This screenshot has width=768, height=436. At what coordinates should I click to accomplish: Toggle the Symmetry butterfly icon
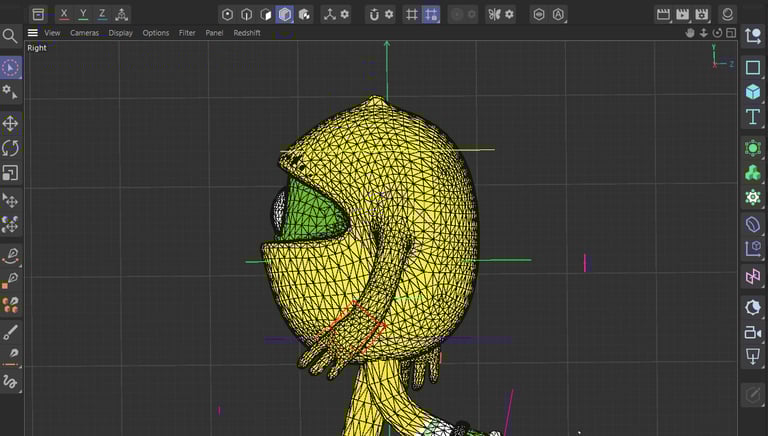tap(494, 14)
